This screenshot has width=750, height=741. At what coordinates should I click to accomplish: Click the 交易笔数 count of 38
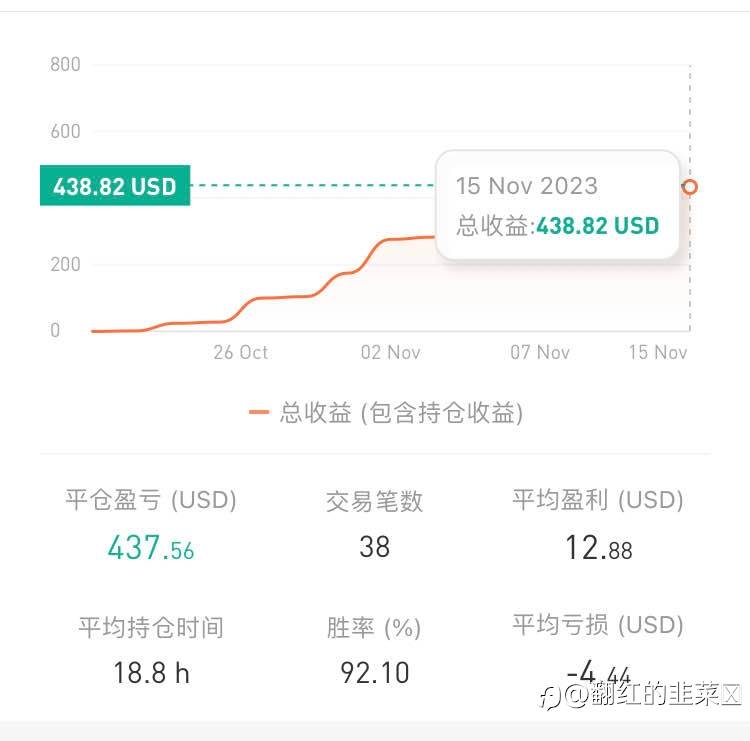point(374,547)
